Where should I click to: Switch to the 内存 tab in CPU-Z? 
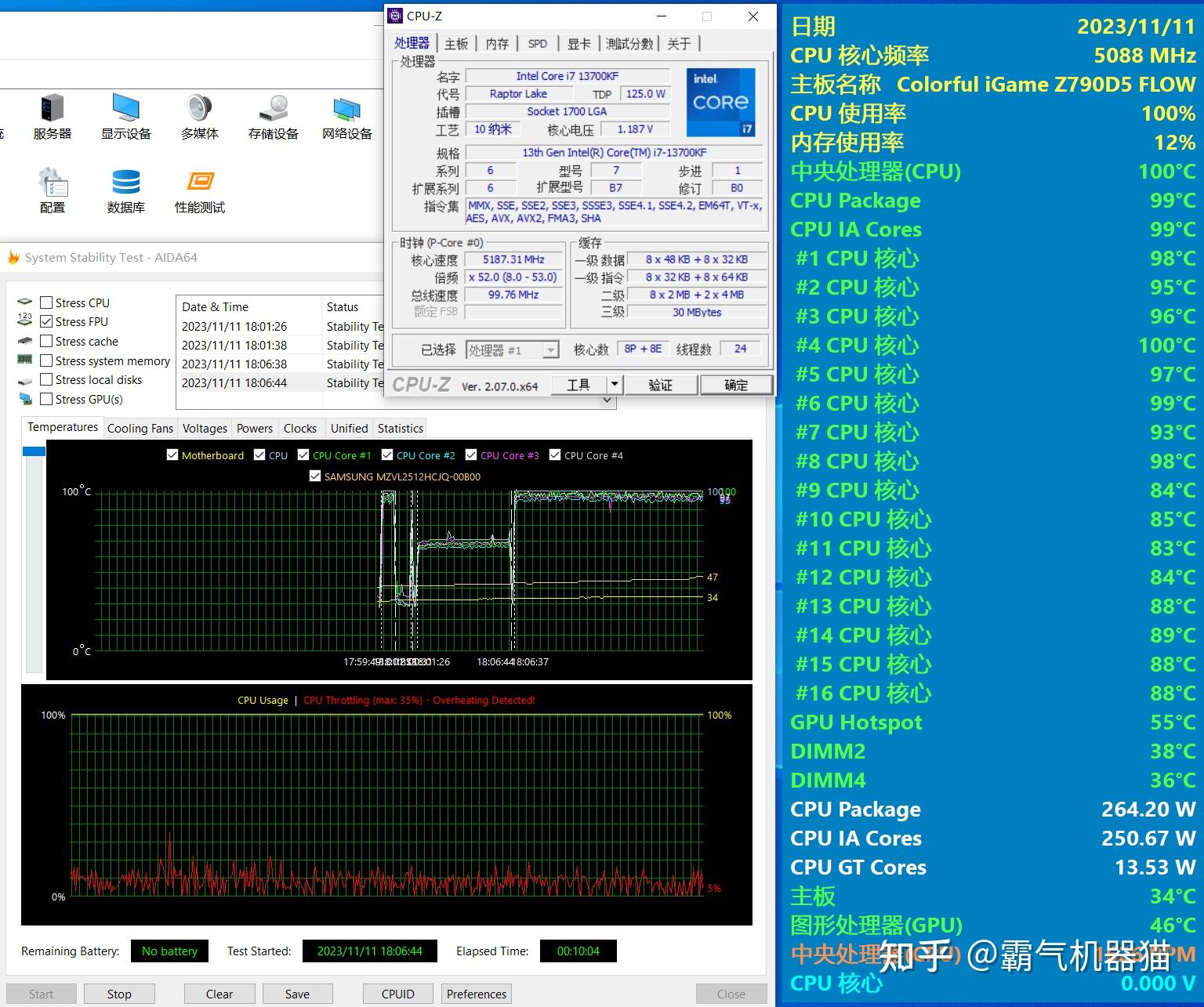[498, 44]
